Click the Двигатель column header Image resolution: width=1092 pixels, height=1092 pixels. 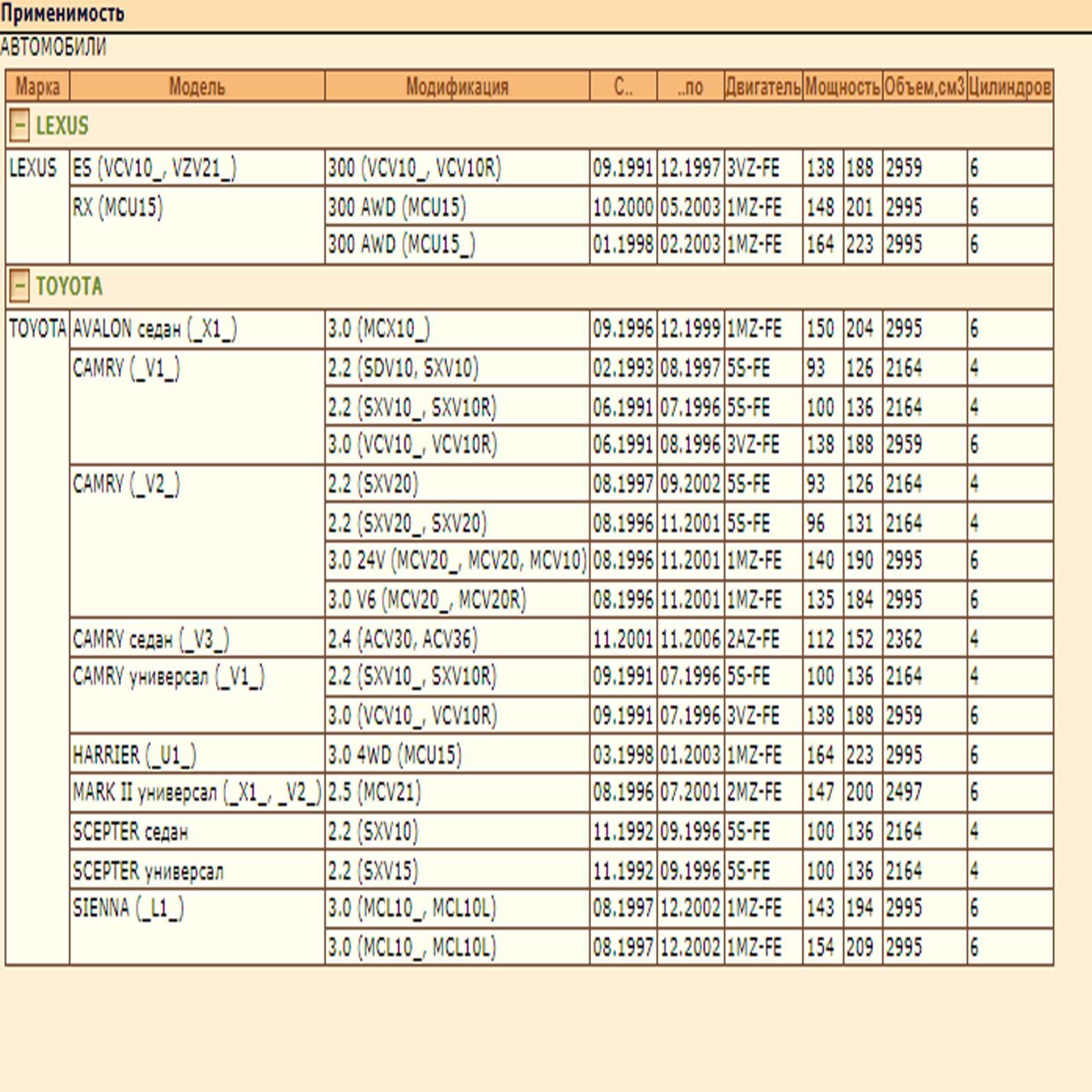pos(763,87)
